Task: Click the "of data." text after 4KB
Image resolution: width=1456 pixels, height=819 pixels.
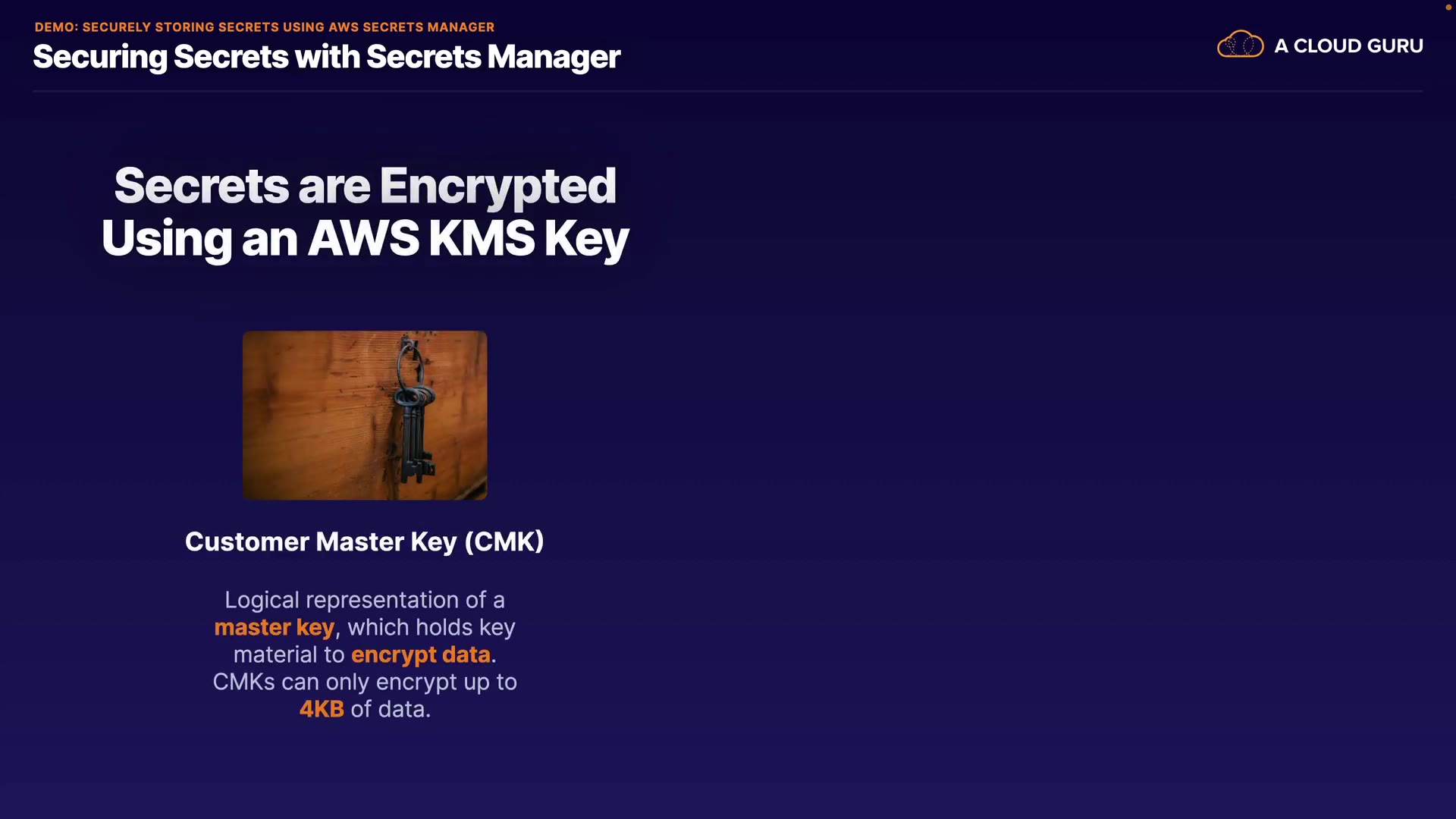Action: [390, 709]
